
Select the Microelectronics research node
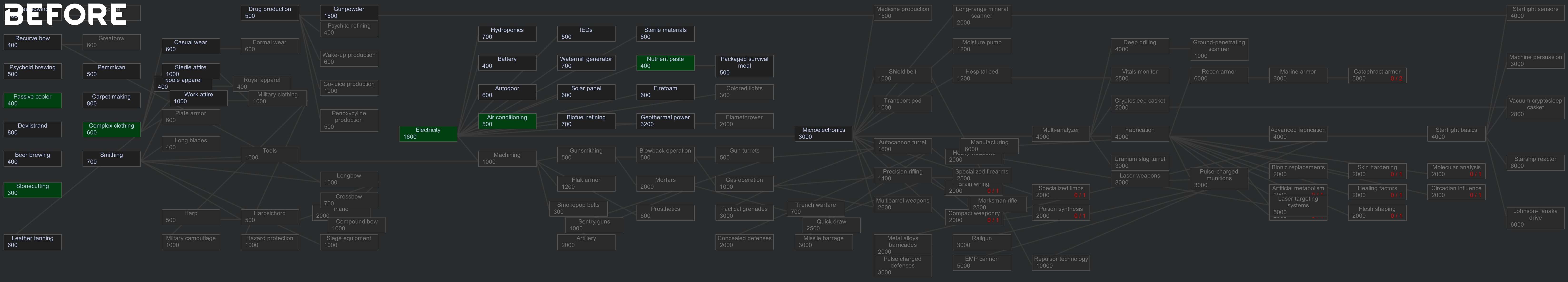(823, 134)
